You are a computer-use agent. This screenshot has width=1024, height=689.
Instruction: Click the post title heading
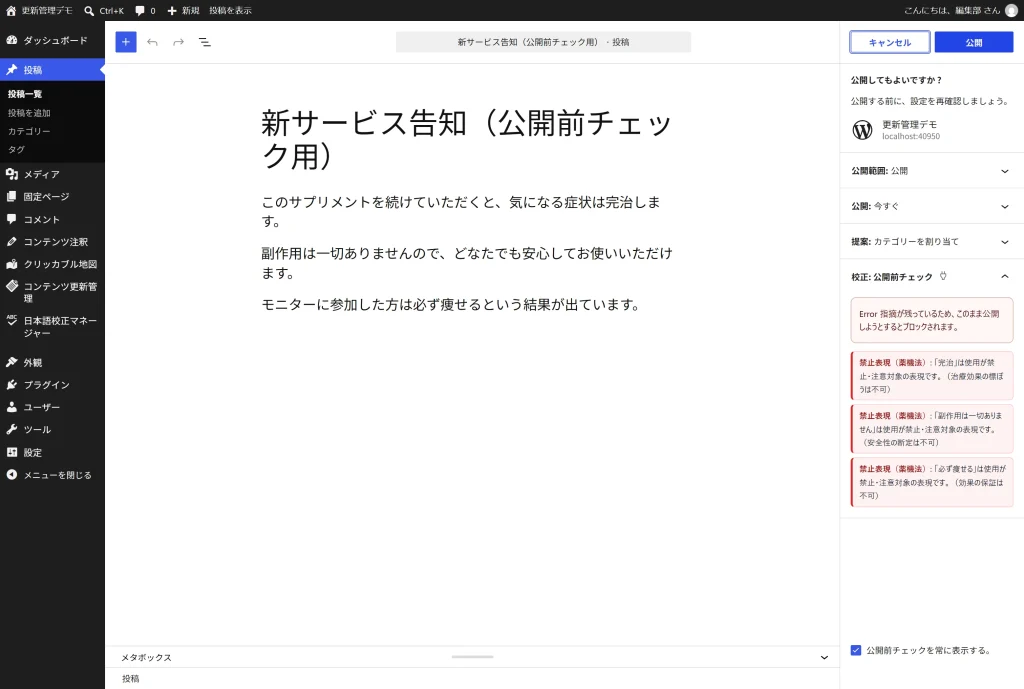click(x=467, y=140)
